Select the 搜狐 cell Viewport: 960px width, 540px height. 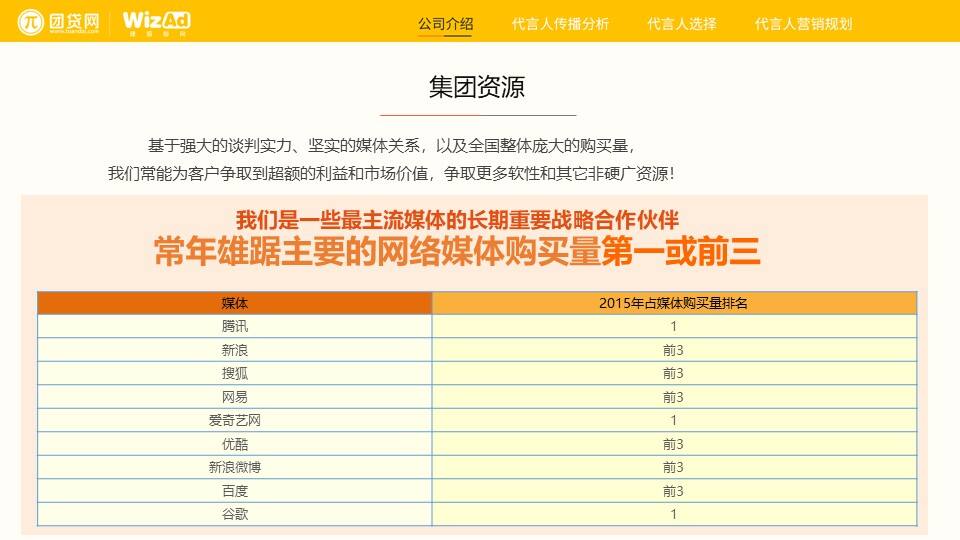click(234, 373)
